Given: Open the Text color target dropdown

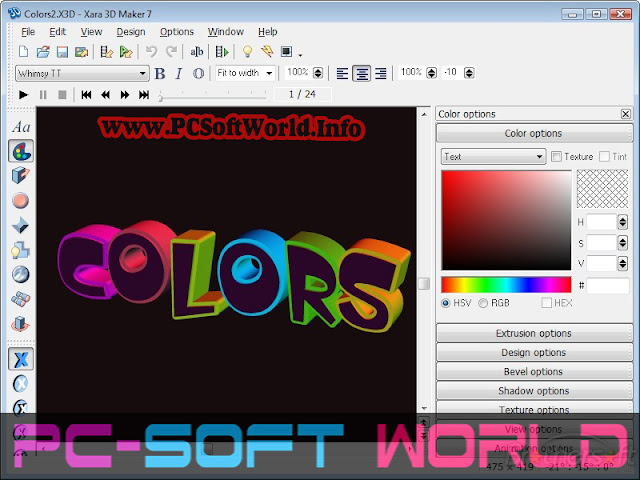Looking at the screenshot, I should pyautogui.click(x=493, y=157).
